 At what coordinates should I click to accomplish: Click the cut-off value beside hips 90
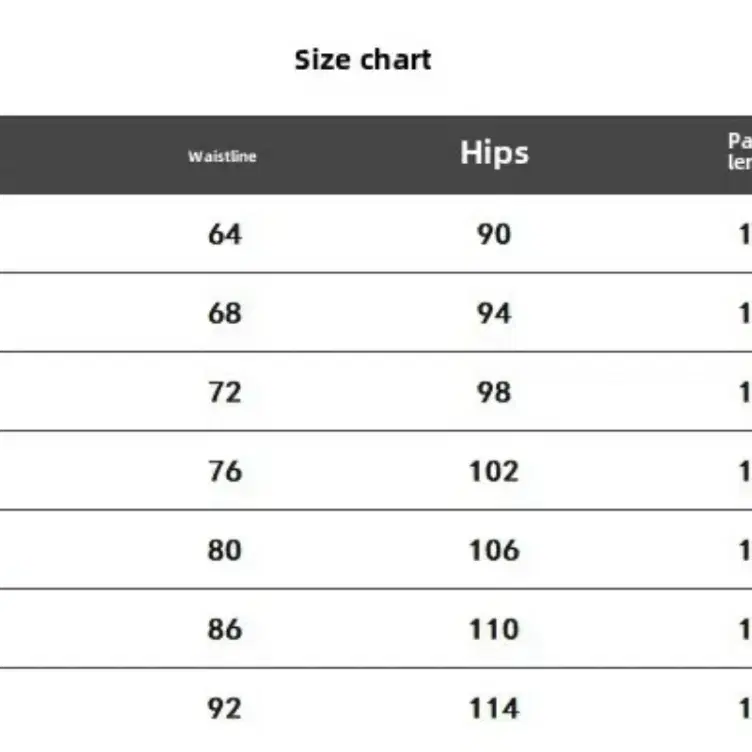pyautogui.click(x=745, y=235)
